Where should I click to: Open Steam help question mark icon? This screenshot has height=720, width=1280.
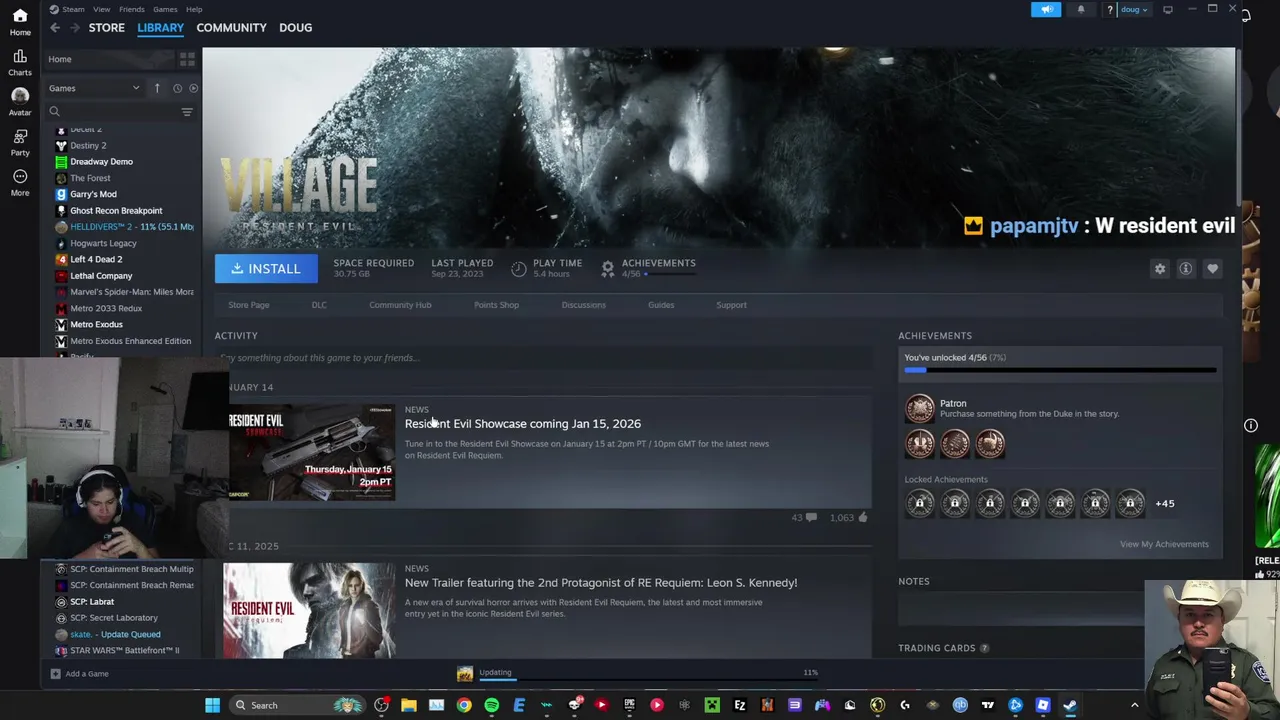1109,9
